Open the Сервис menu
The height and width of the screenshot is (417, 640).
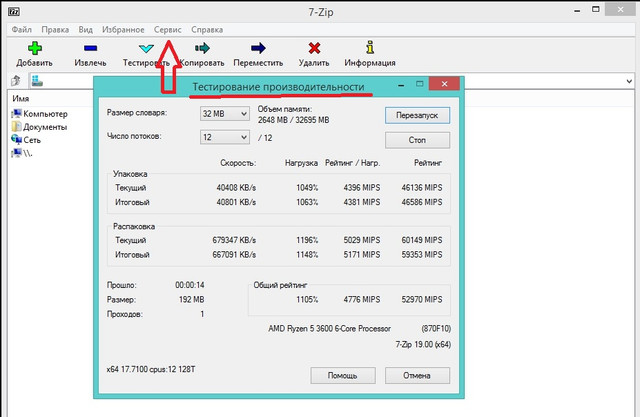coord(168,30)
